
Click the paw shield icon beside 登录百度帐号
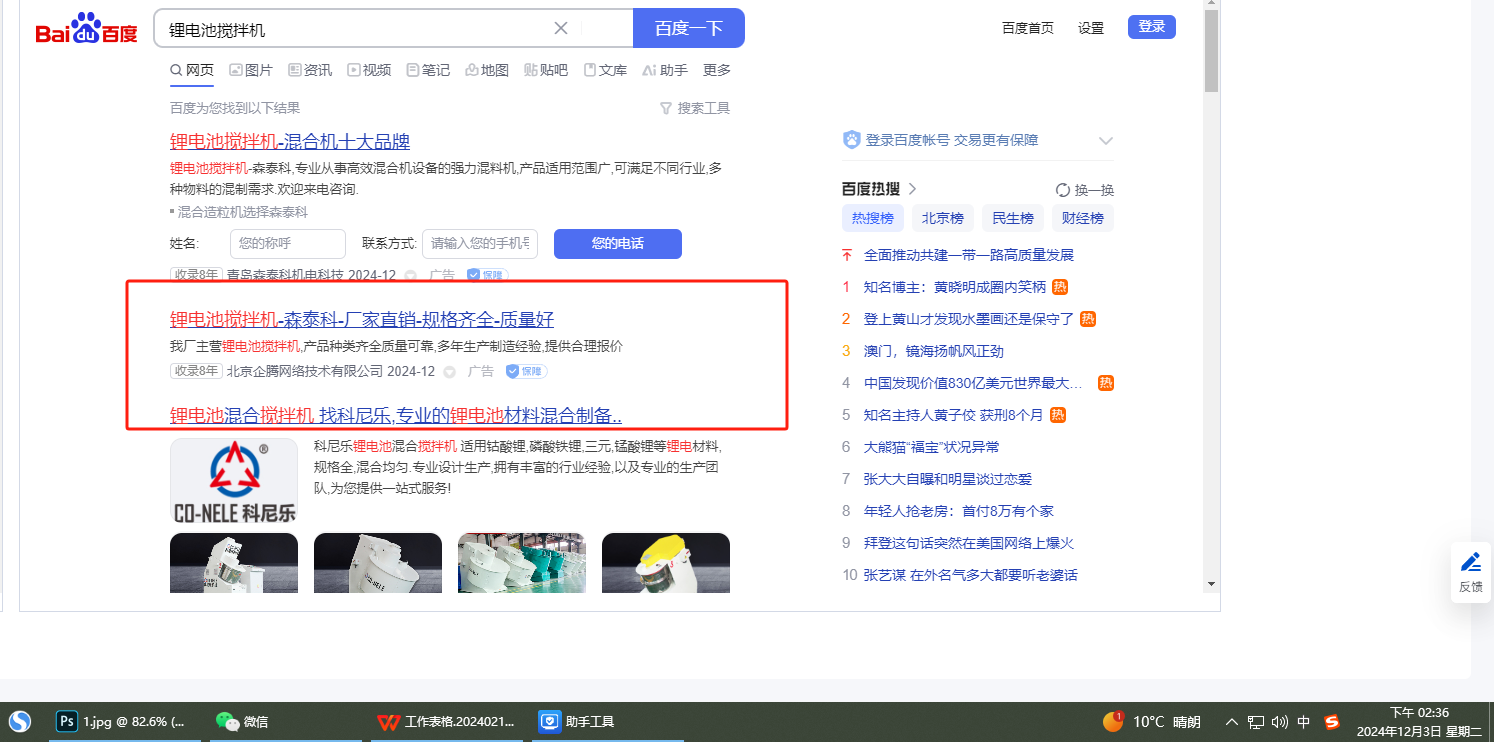coord(851,140)
